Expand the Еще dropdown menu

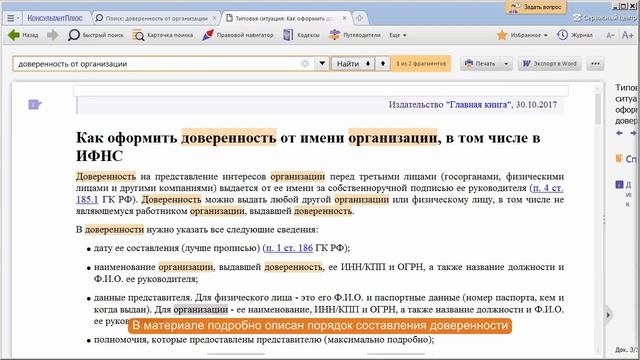pyautogui.click(x=398, y=35)
